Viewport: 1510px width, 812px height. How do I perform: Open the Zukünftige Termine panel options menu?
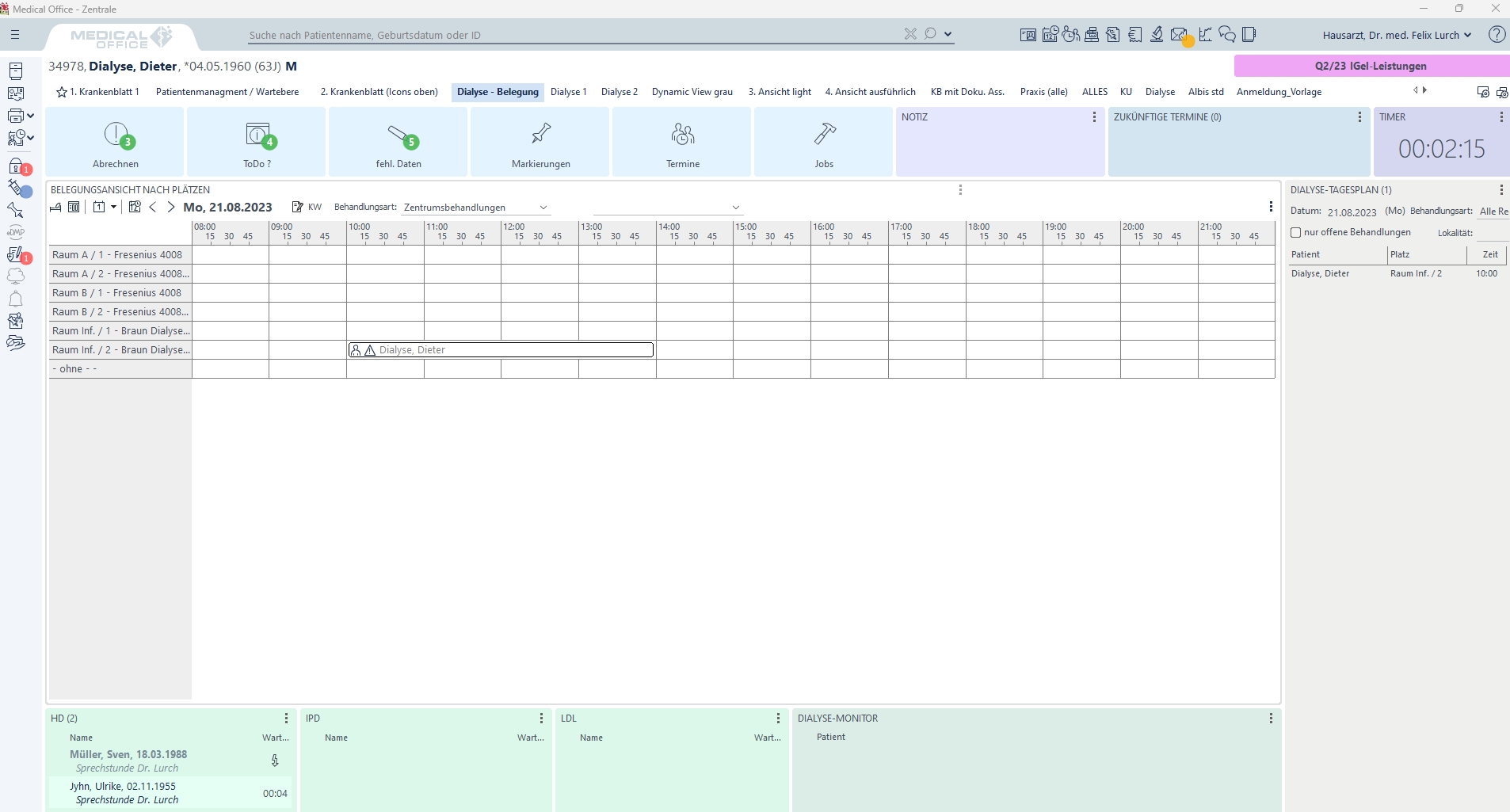point(1359,117)
